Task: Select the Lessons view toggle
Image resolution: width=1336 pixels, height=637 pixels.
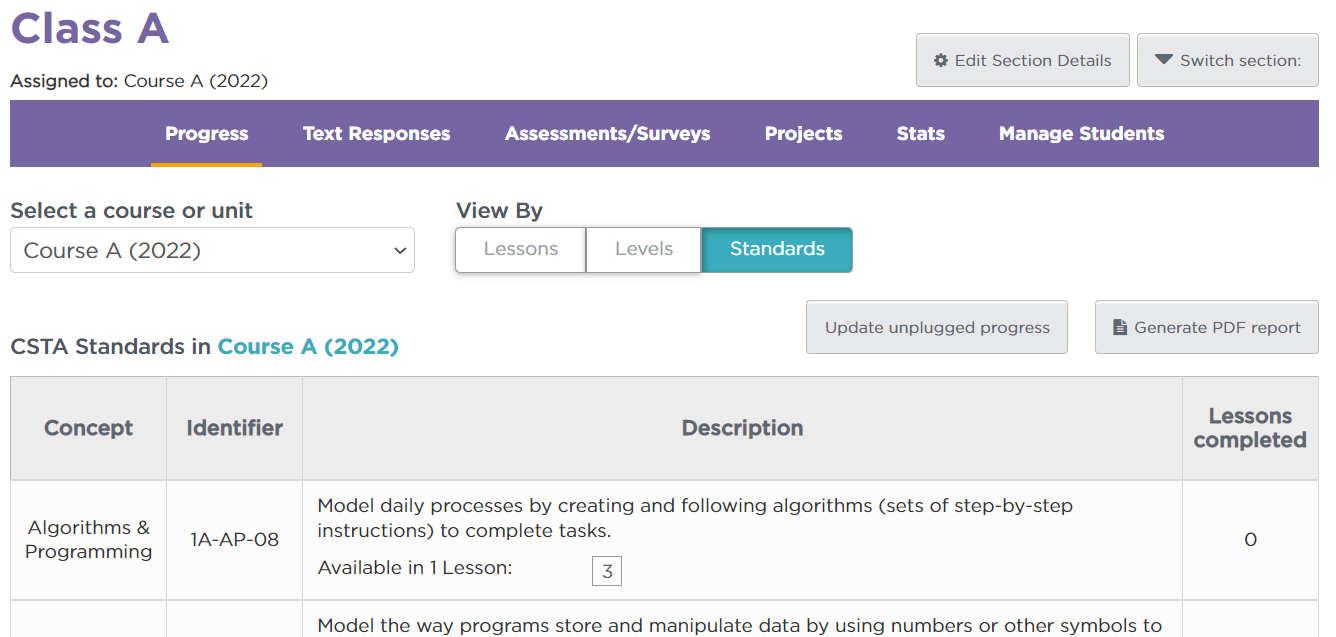Action: (x=520, y=250)
